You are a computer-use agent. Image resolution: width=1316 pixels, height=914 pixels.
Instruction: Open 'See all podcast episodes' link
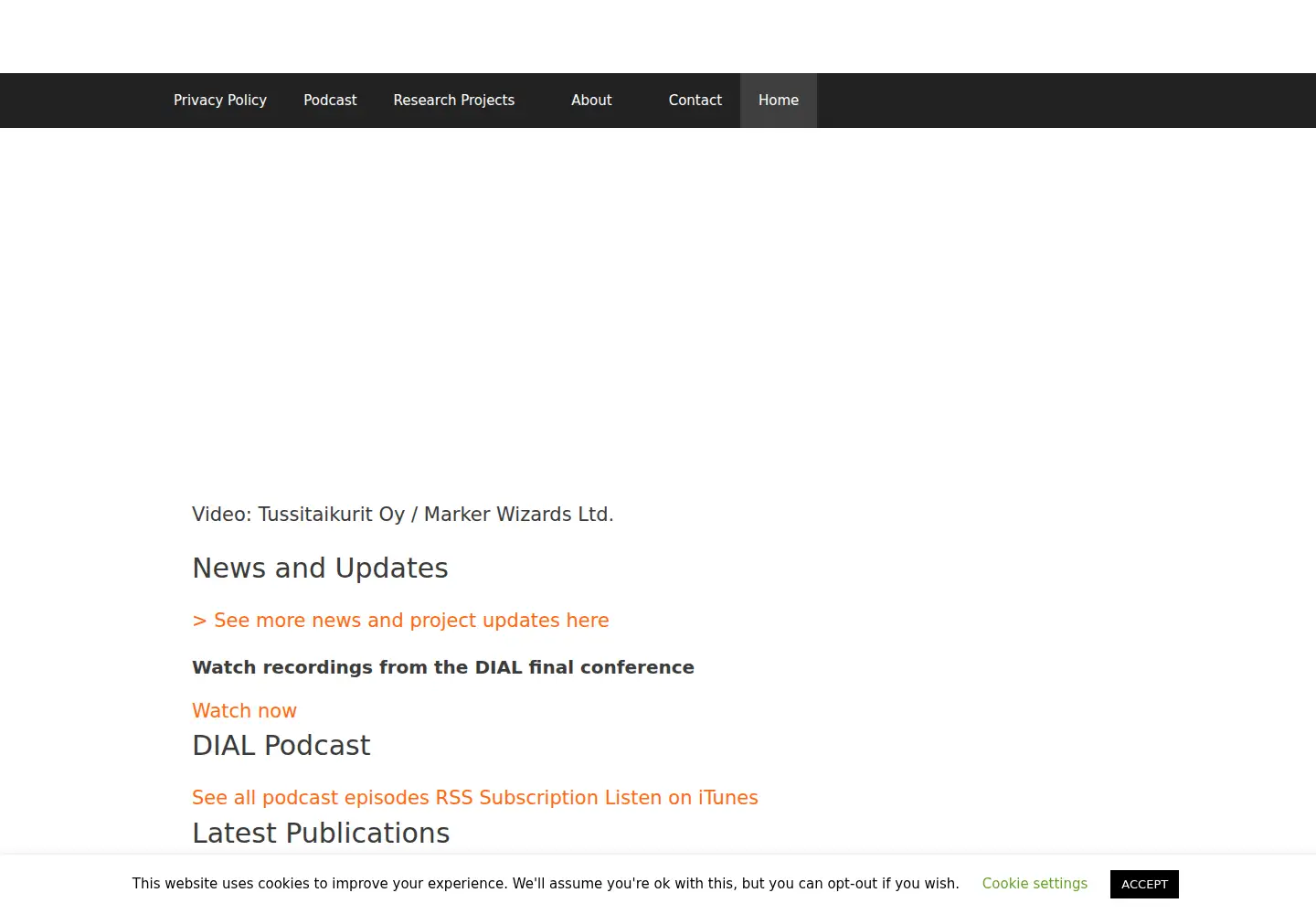312,798
